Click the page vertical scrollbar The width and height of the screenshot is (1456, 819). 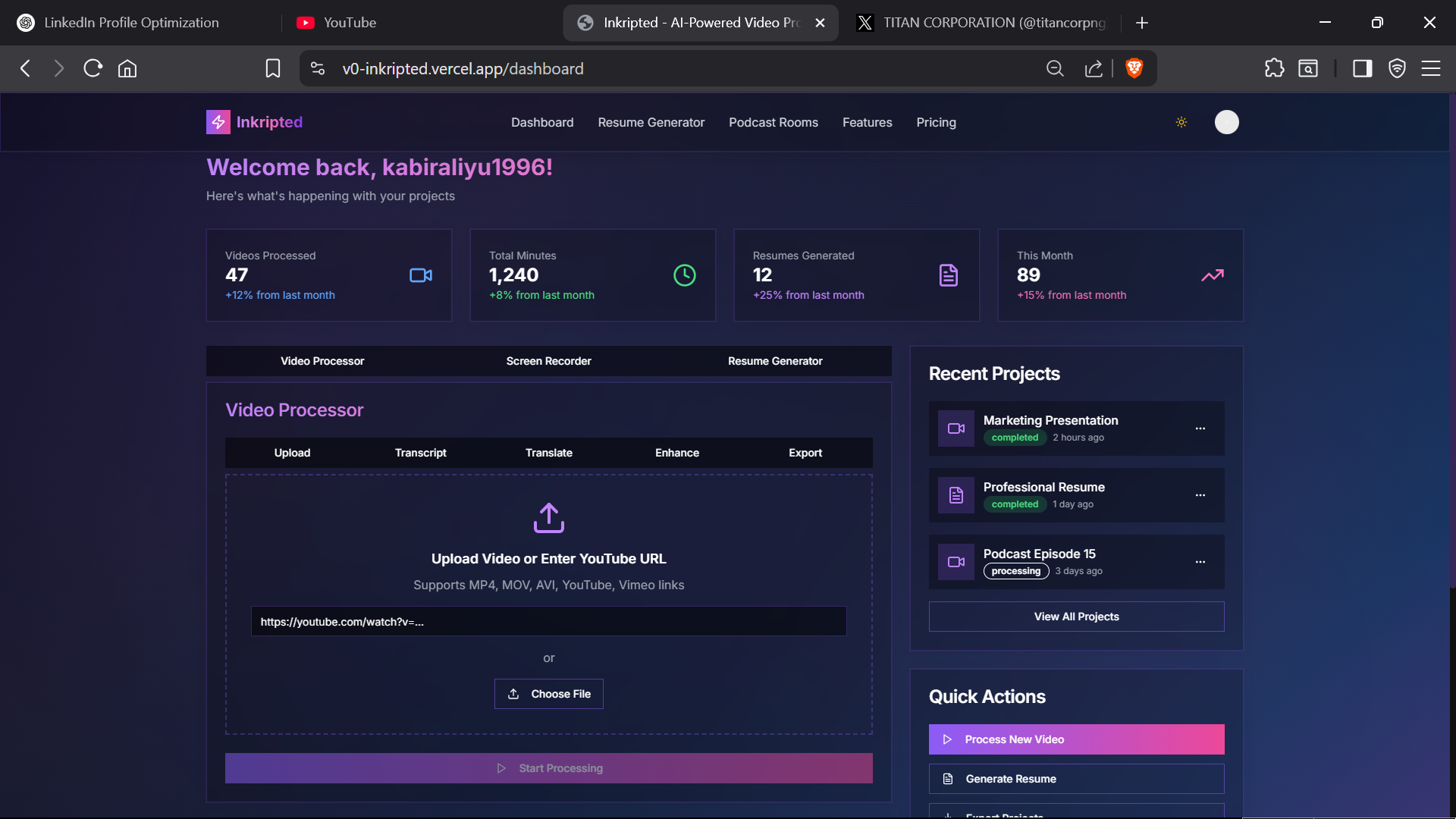click(x=1451, y=341)
